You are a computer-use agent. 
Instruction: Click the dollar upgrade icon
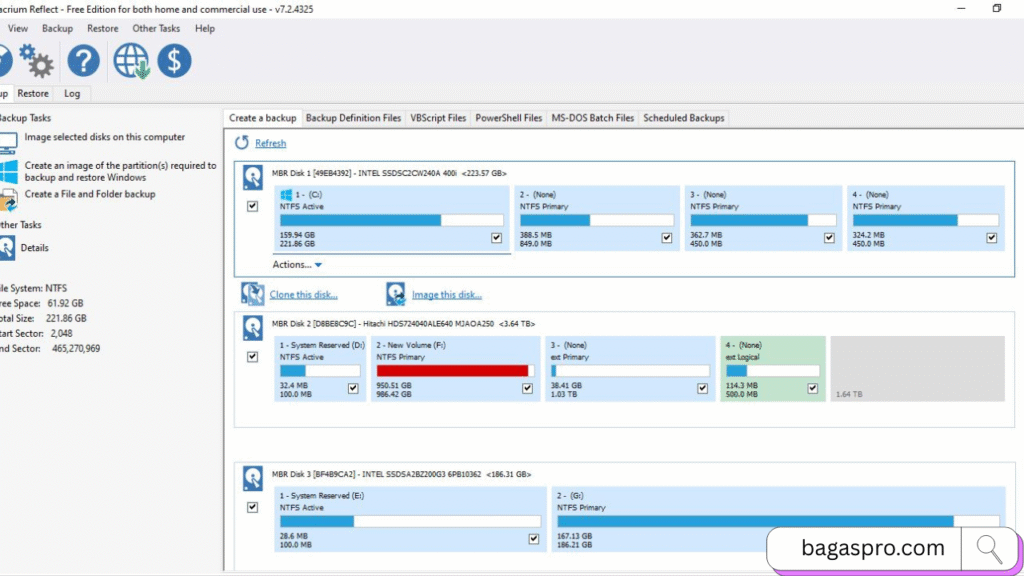(x=173, y=61)
